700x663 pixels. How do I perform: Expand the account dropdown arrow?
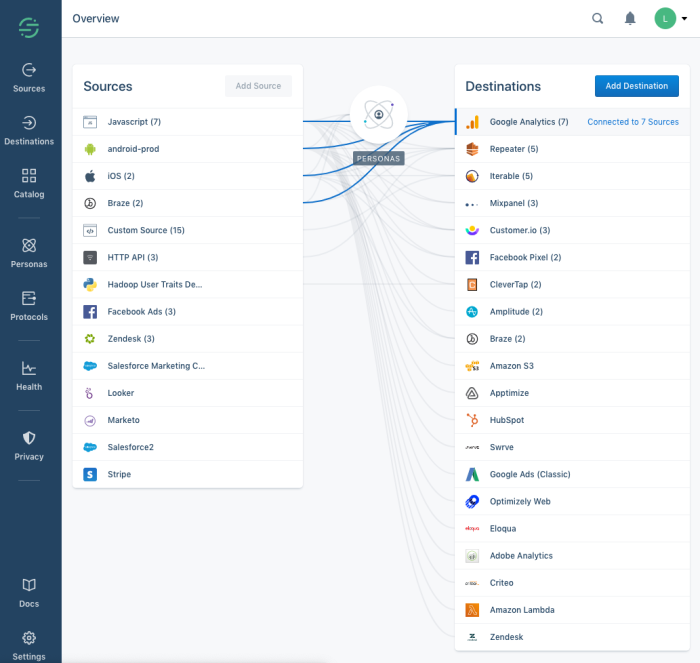point(684,19)
